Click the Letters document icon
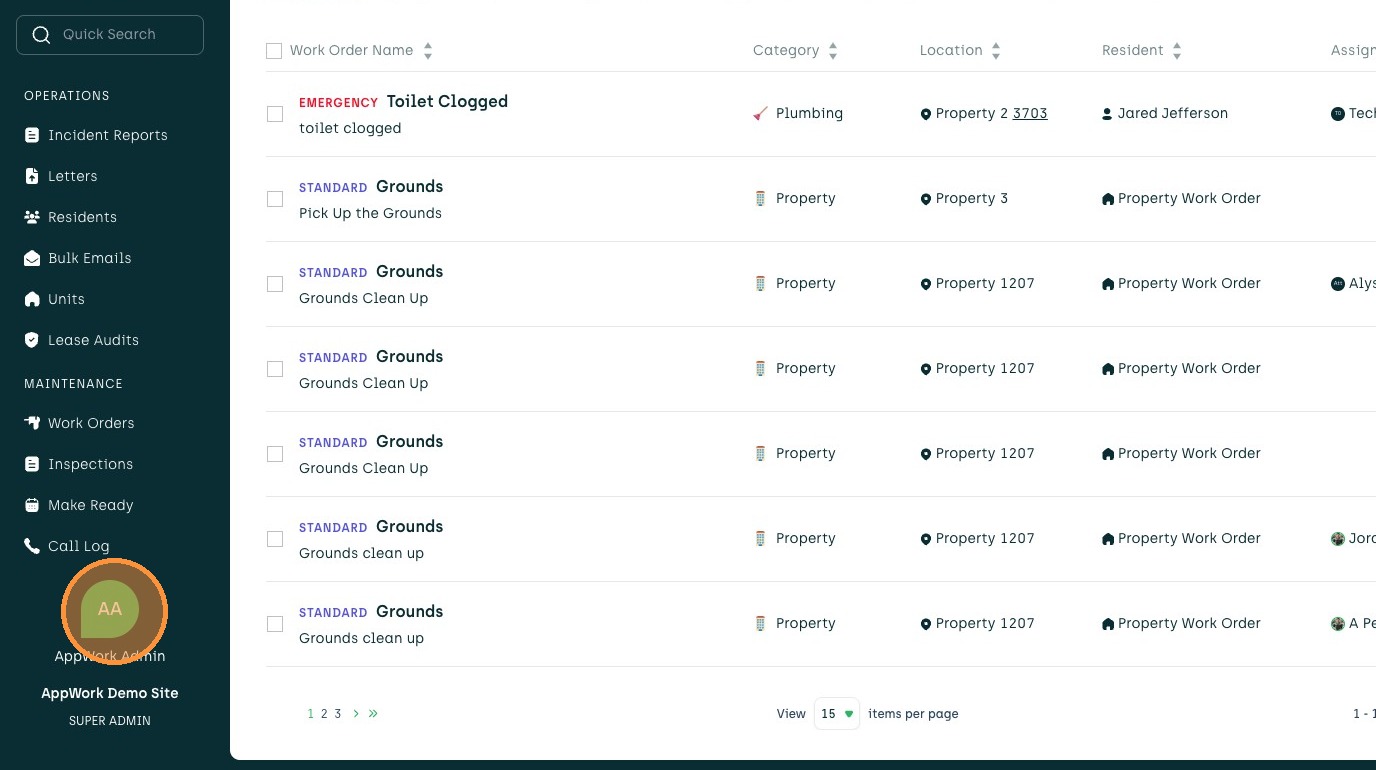The image size is (1376, 770). 32,176
